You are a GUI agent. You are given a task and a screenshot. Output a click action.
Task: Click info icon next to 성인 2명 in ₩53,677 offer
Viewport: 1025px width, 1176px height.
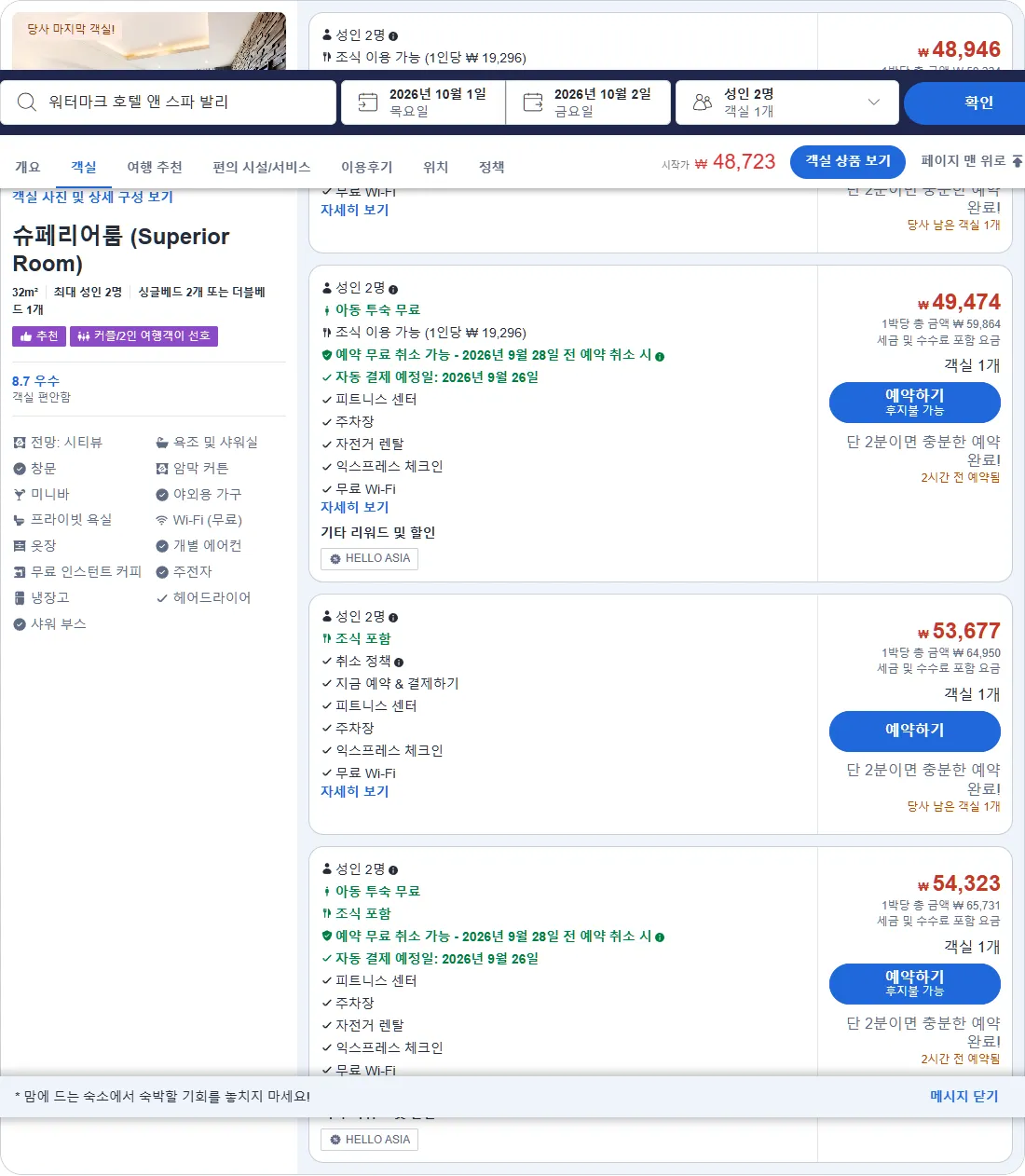[393, 618]
